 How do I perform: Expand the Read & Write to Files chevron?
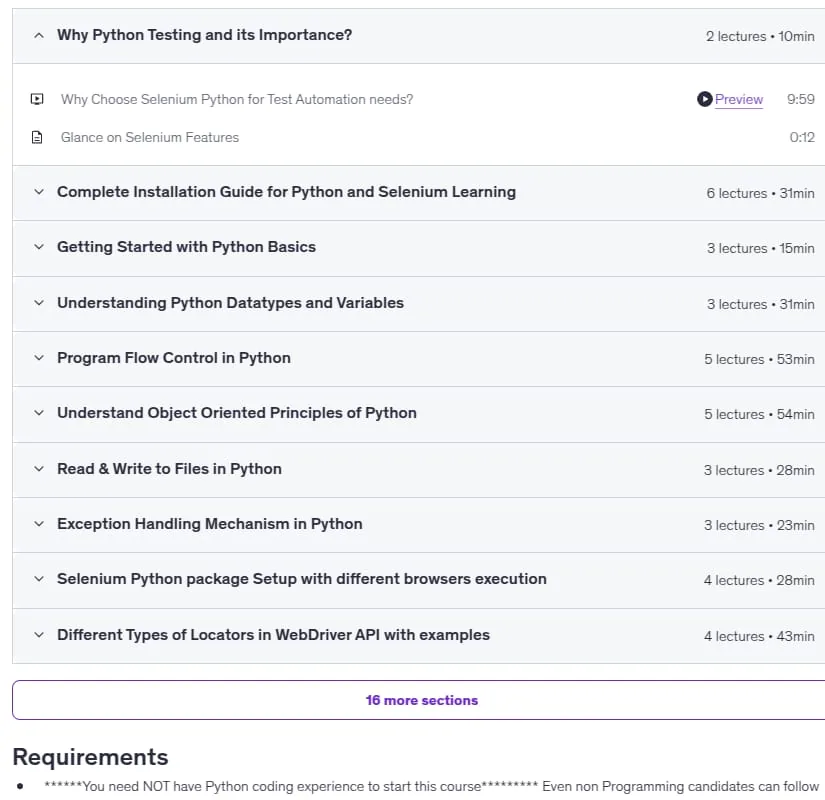[x=39, y=469]
